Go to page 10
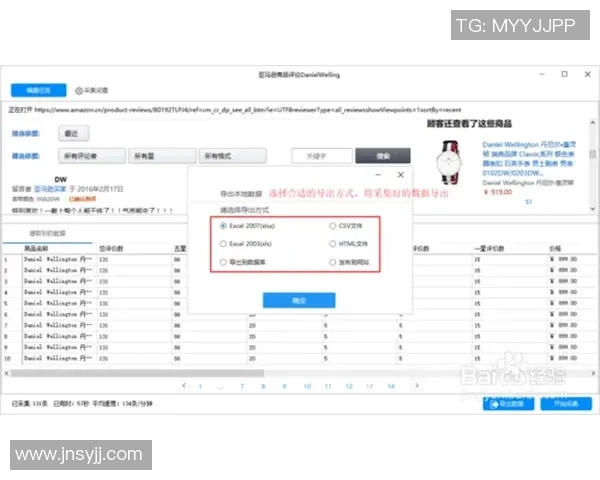Viewport: 600px width, 480px height. coord(307,386)
